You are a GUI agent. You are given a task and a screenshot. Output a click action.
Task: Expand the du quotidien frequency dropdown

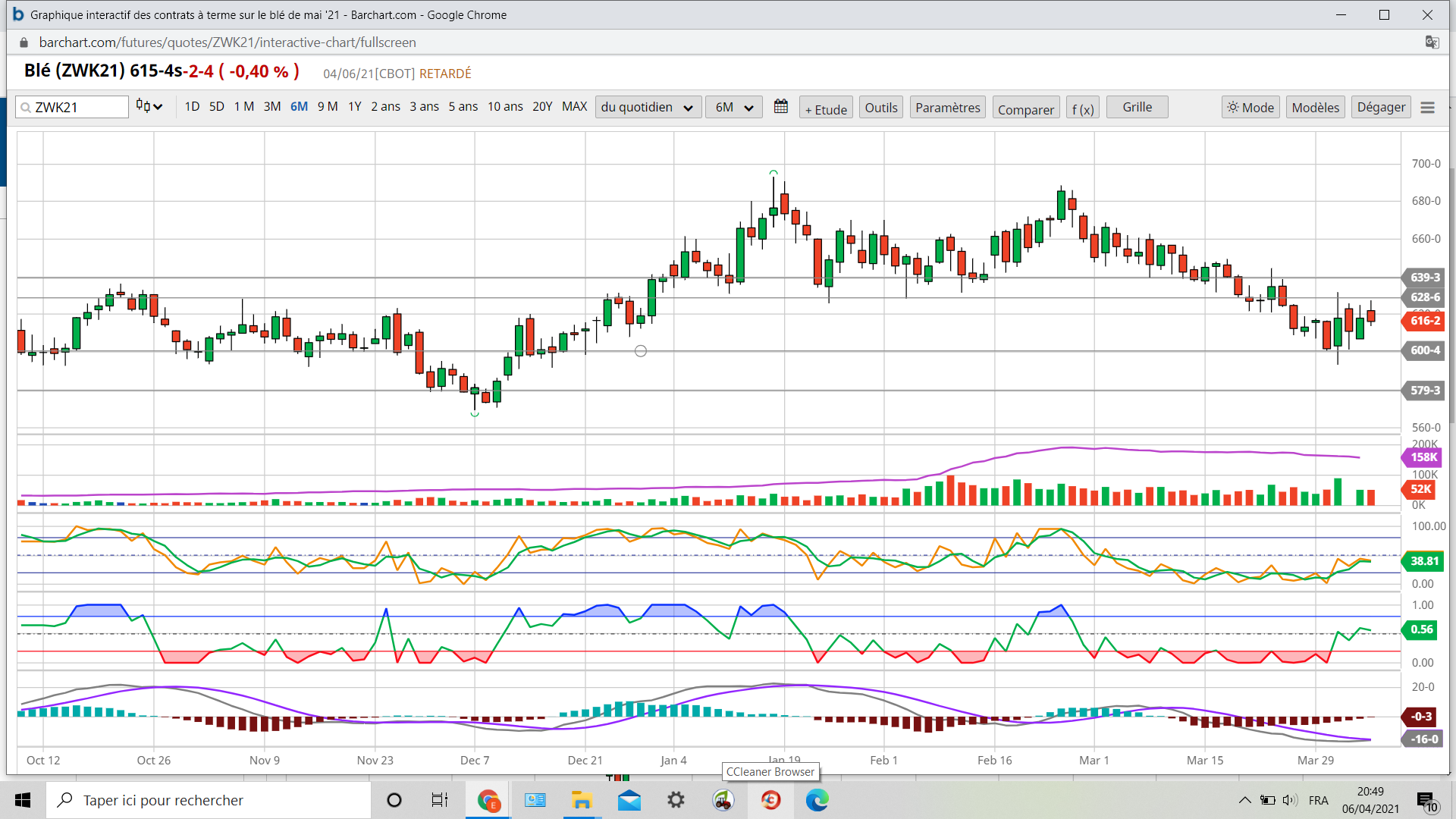point(647,108)
